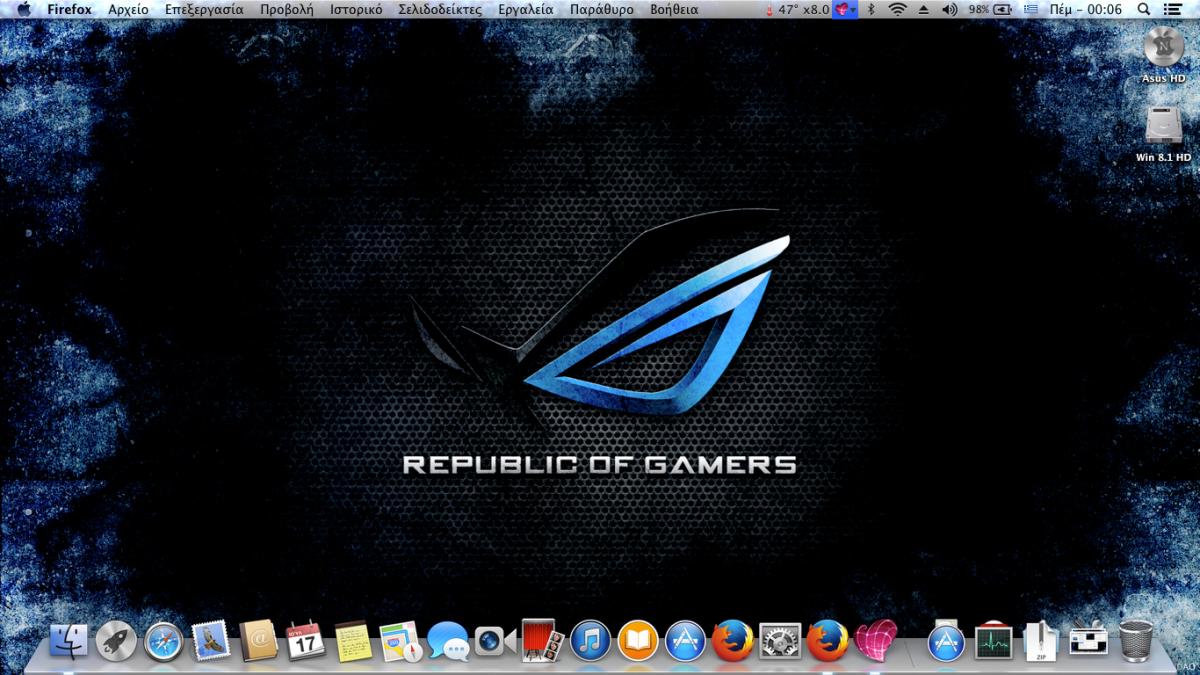The width and height of the screenshot is (1200, 675).
Task: Open 98% battery status menu
Action: pos(989,9)
